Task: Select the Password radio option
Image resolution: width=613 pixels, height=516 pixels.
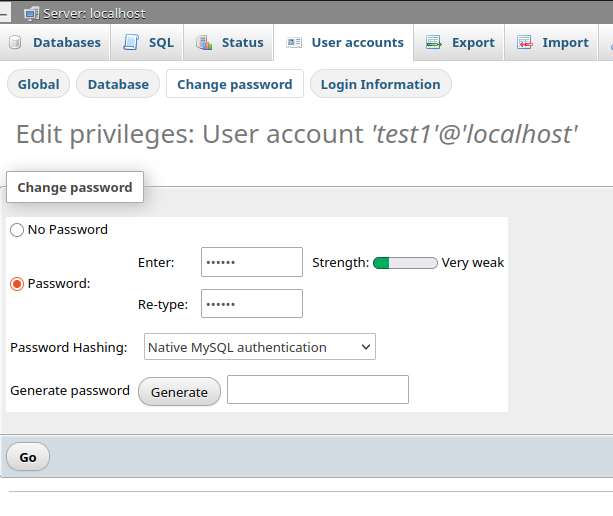Action: coord(17,284)
